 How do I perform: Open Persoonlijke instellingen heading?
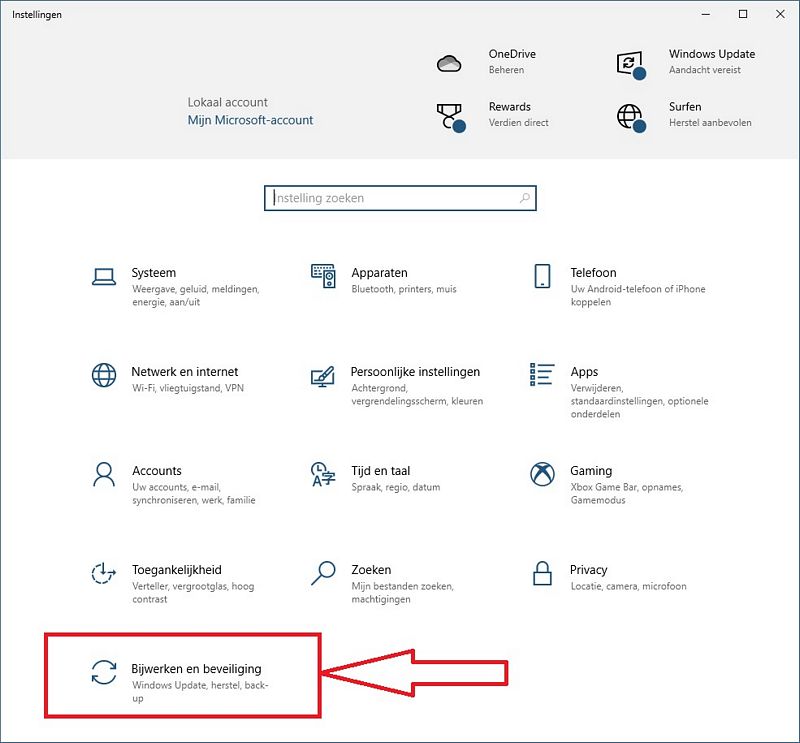415,372
